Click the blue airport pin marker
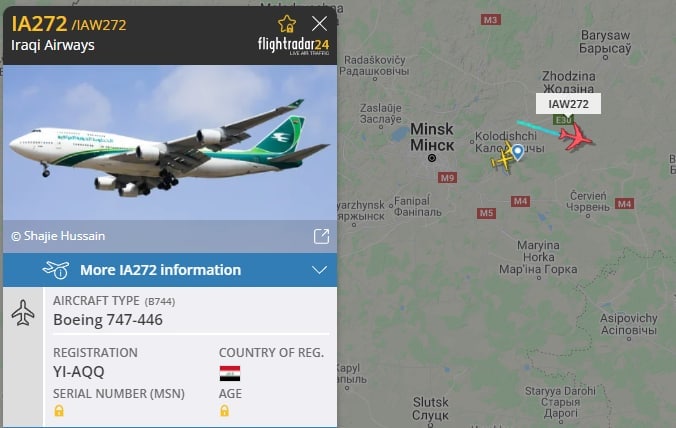676x428 pixels. [x=517, y=152]
